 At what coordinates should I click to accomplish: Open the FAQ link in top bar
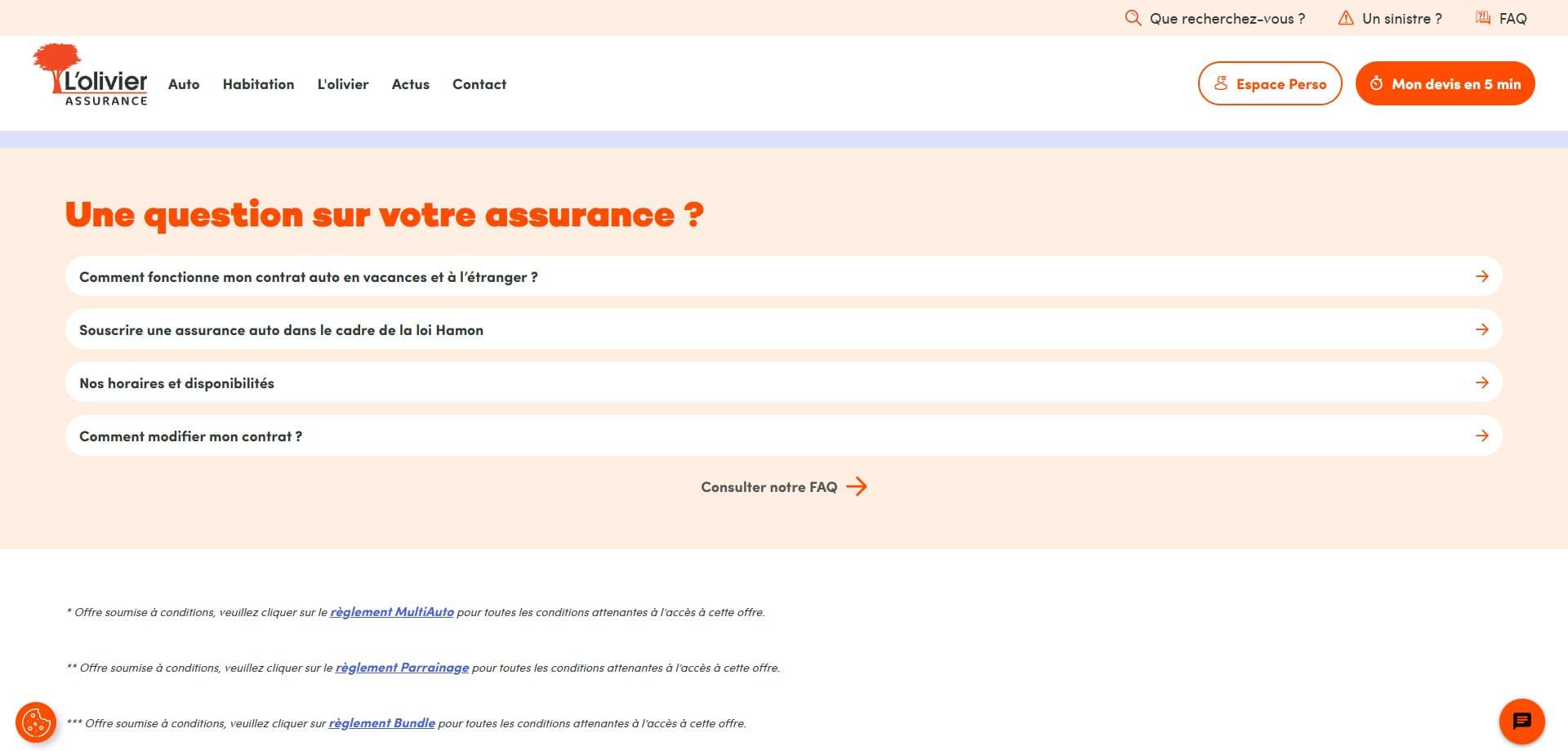pyautogui.click(x=1501, y=18)
